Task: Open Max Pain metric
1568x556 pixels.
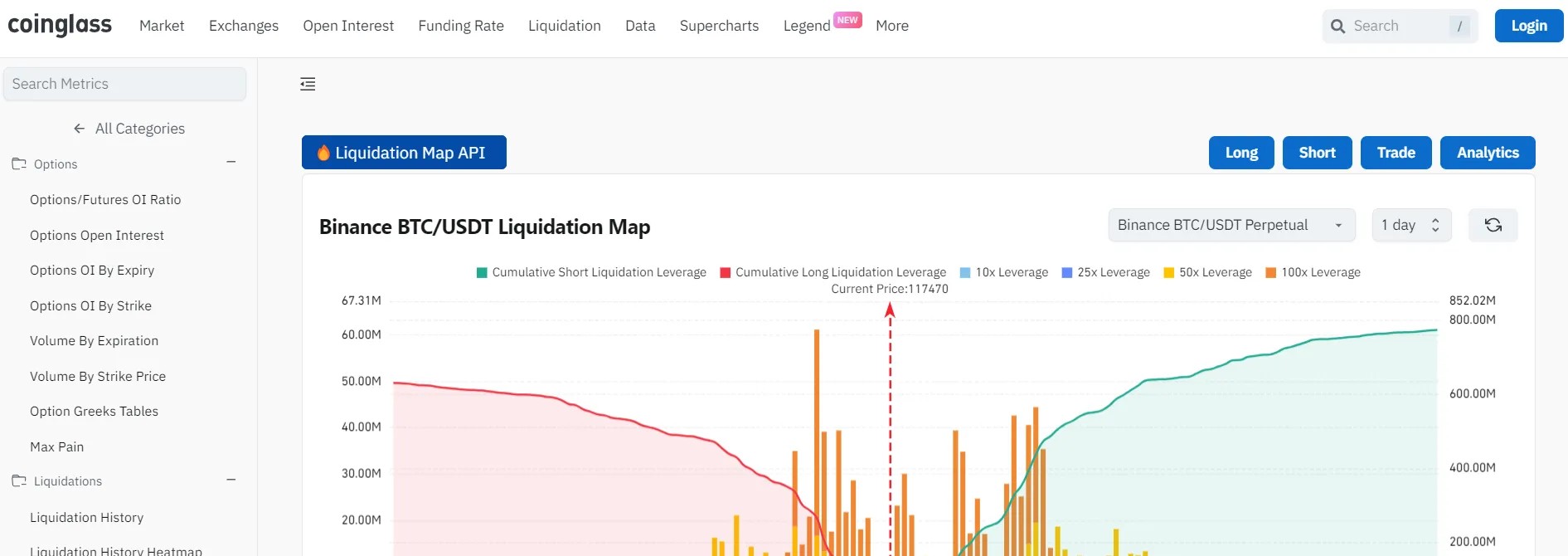Action: point(56,447)
